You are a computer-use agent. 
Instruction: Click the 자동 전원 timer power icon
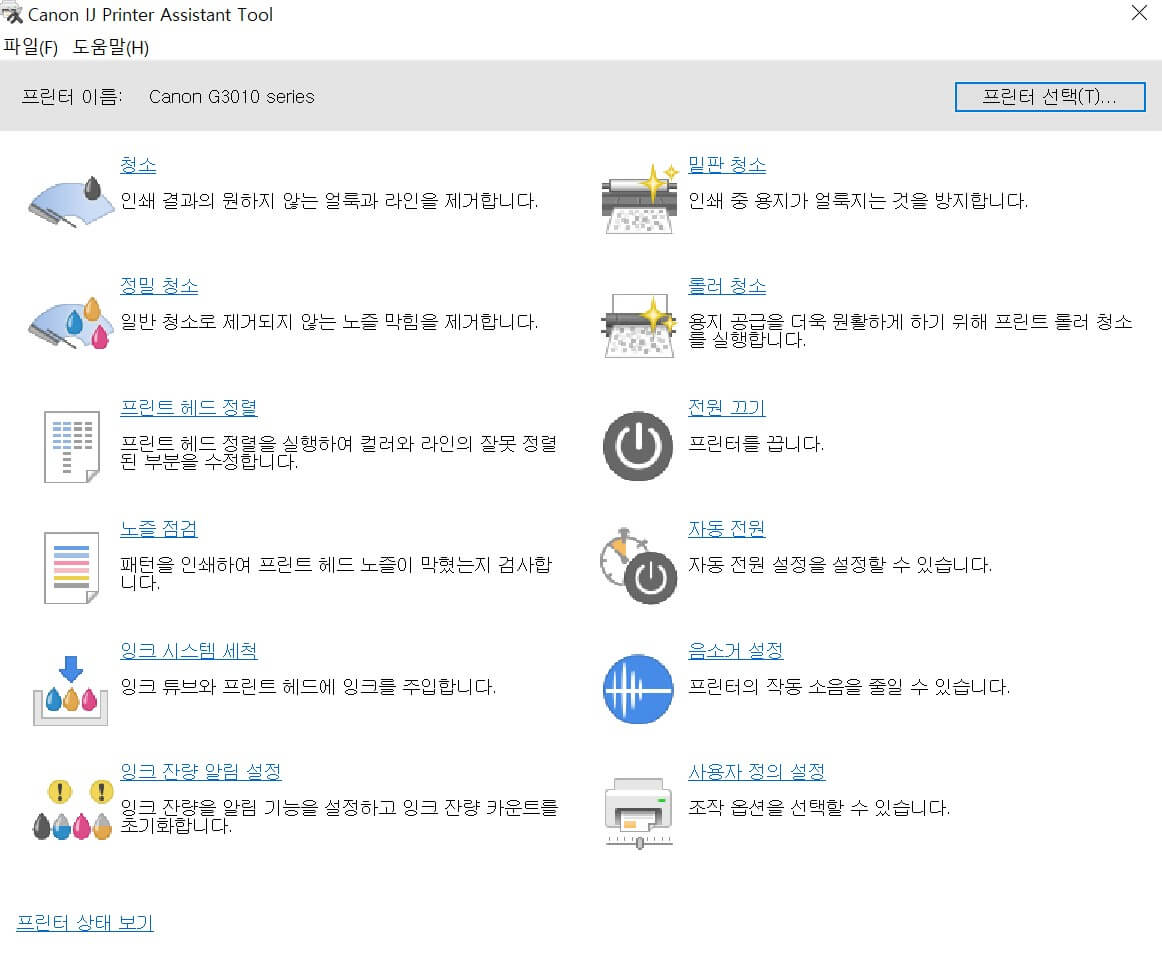[638, 566]
